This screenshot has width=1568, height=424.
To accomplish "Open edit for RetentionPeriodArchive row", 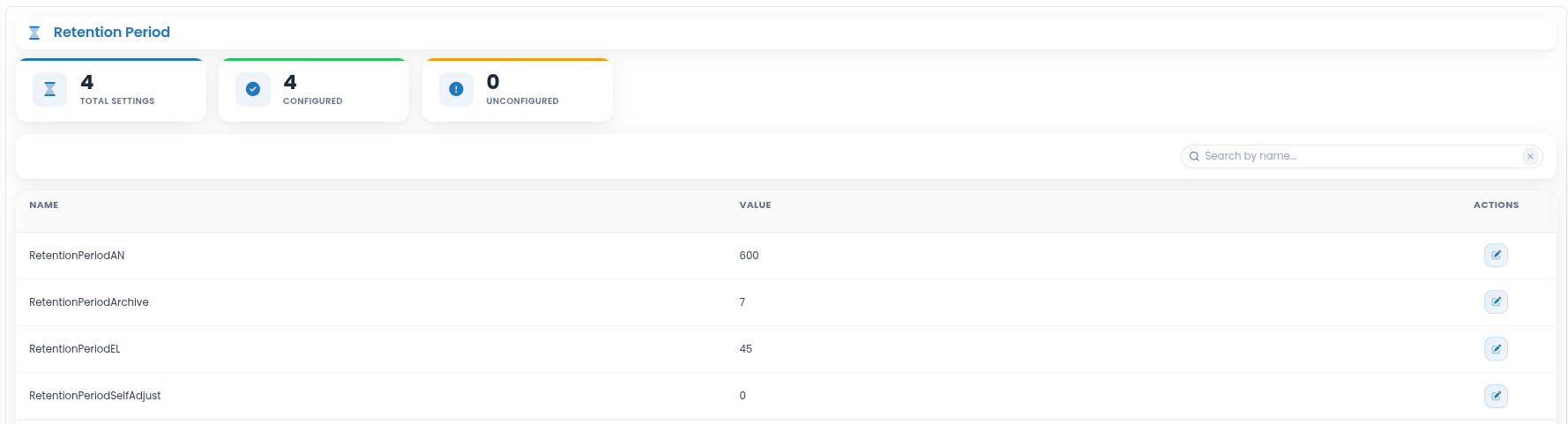I will (x=1496, y=301).
